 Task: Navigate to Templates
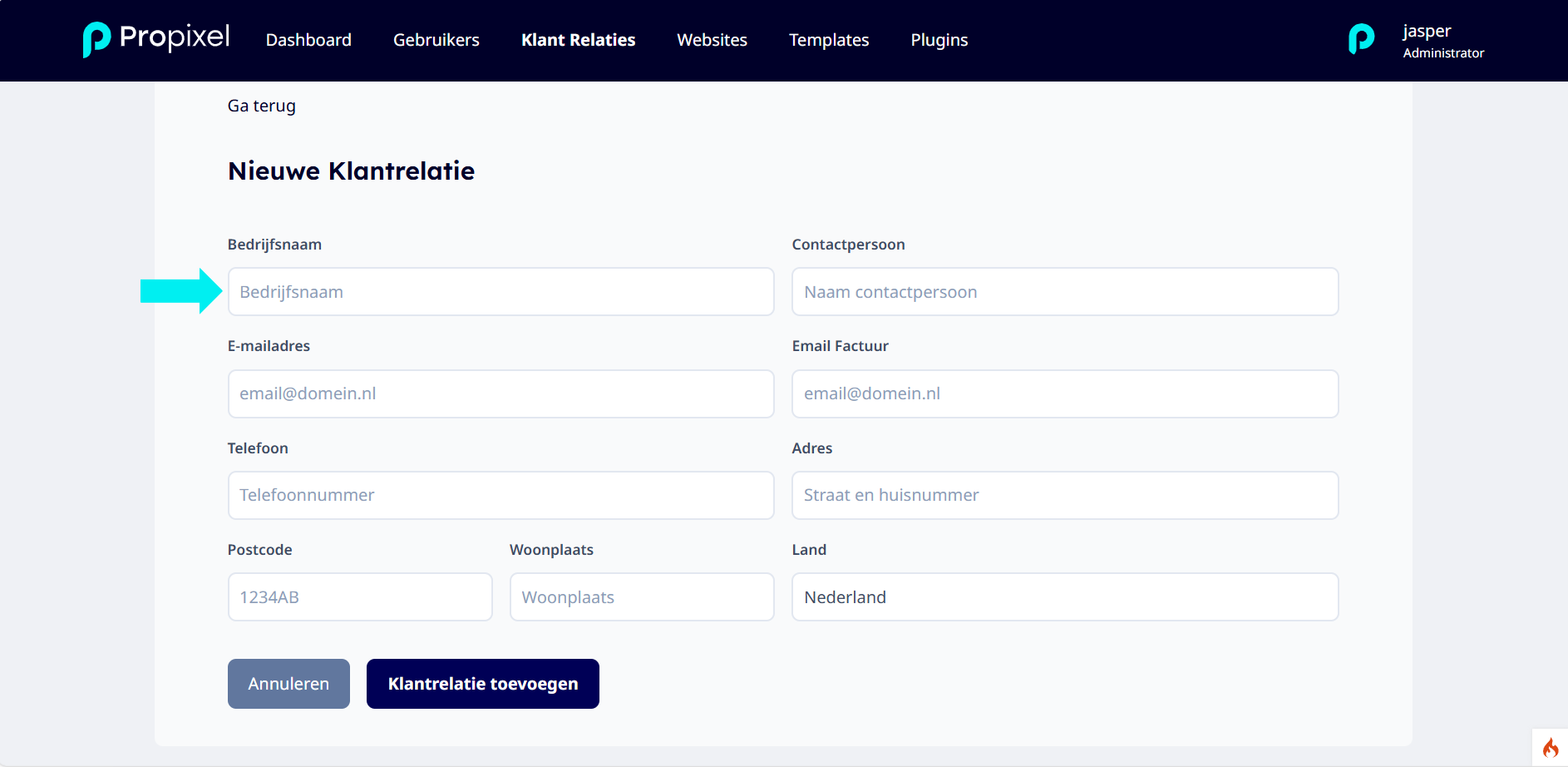829,40
